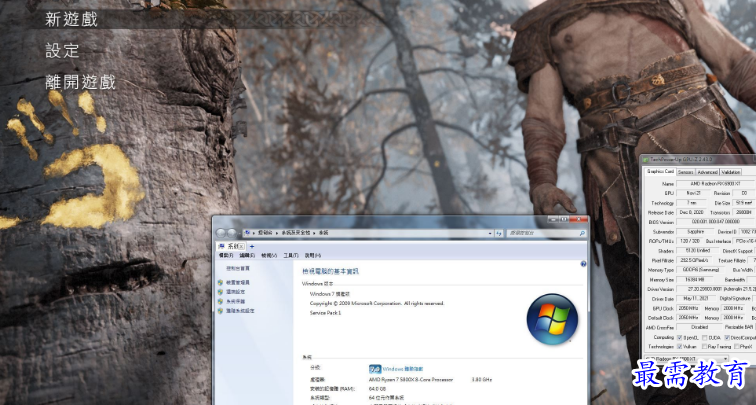Click the Name field showing AMD Radeon
The width and height of the screenshot is (756, 405).
pos(716,184)
